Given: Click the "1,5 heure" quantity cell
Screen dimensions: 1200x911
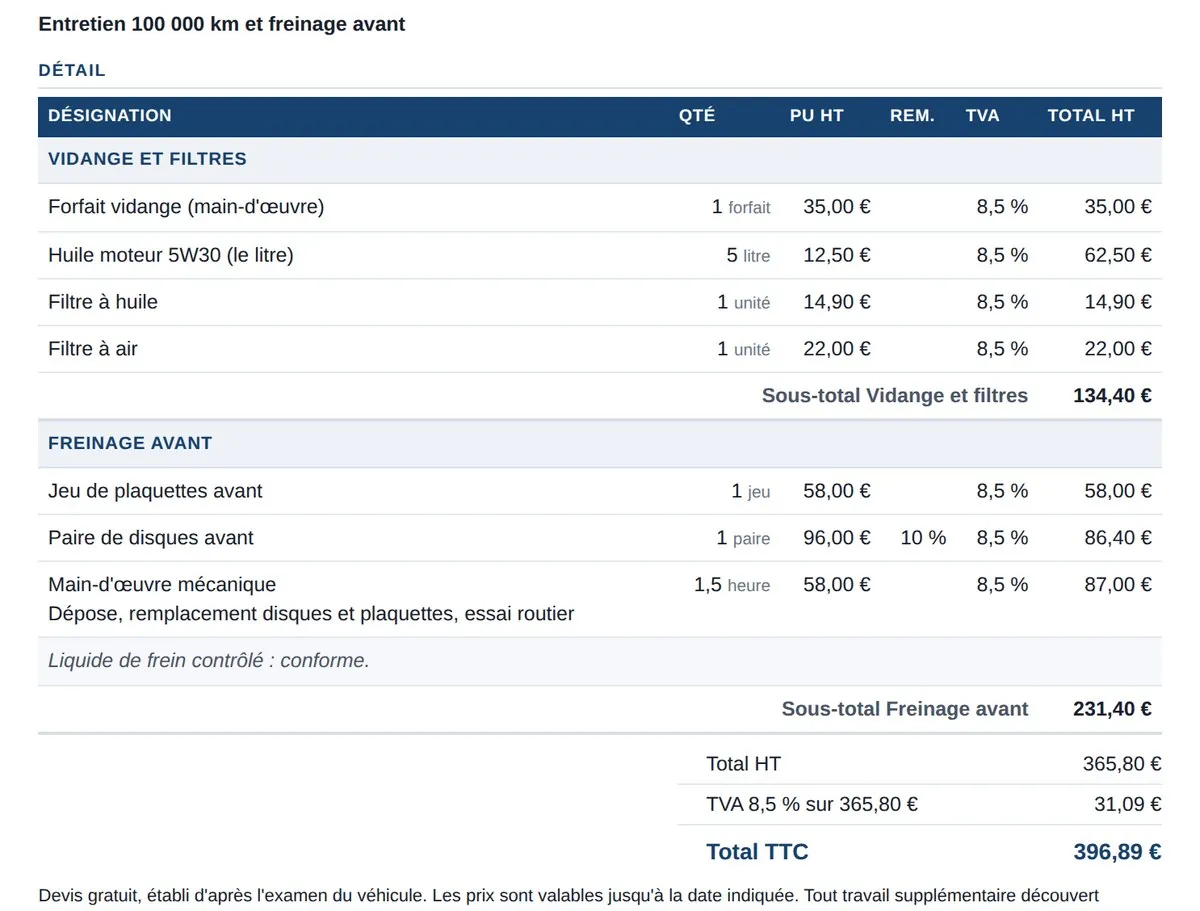Looking at the screenshot, I should (732, 585).
